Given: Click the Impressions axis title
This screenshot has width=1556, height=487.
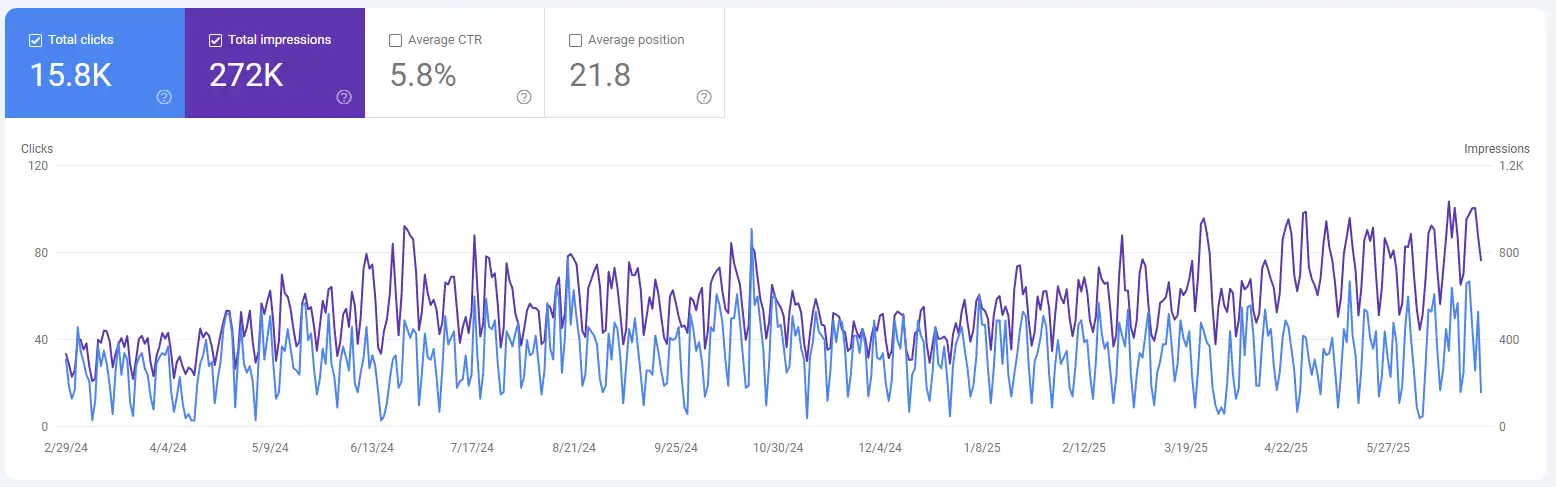Looking at the screenshot, I should point(1496,149).
